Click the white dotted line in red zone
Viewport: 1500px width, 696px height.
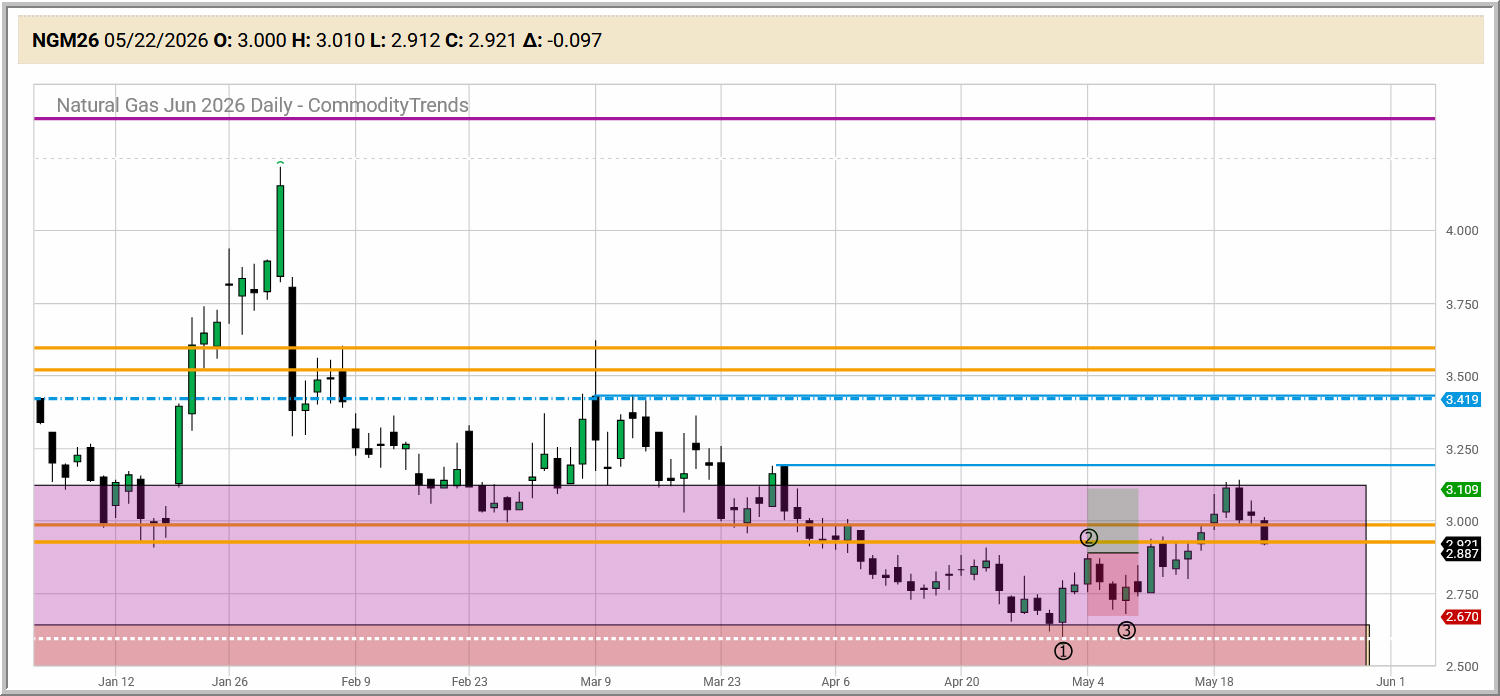[700, 638]
